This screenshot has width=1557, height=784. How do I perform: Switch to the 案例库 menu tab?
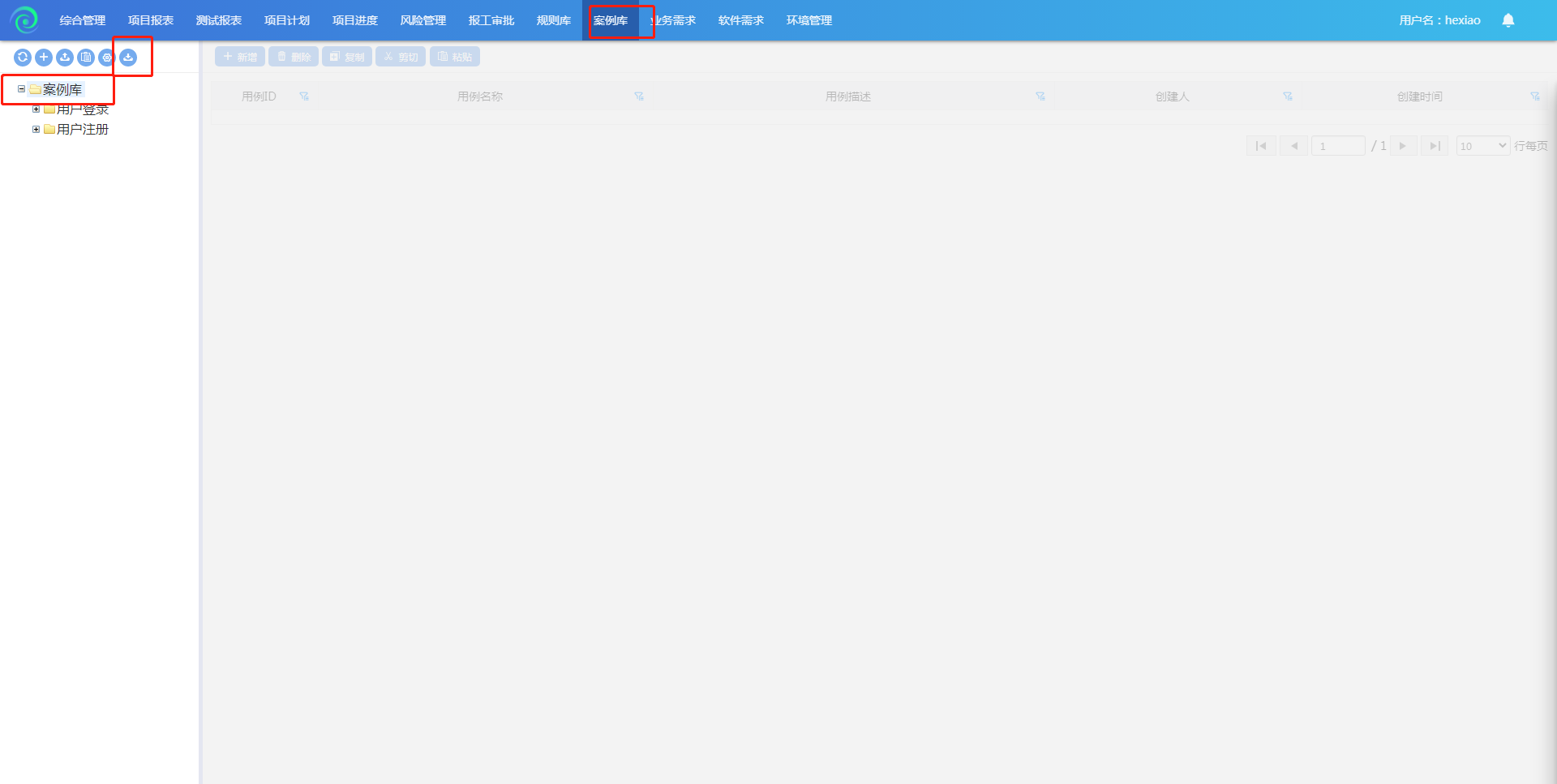pyautogui.click(x=611, y=20)
